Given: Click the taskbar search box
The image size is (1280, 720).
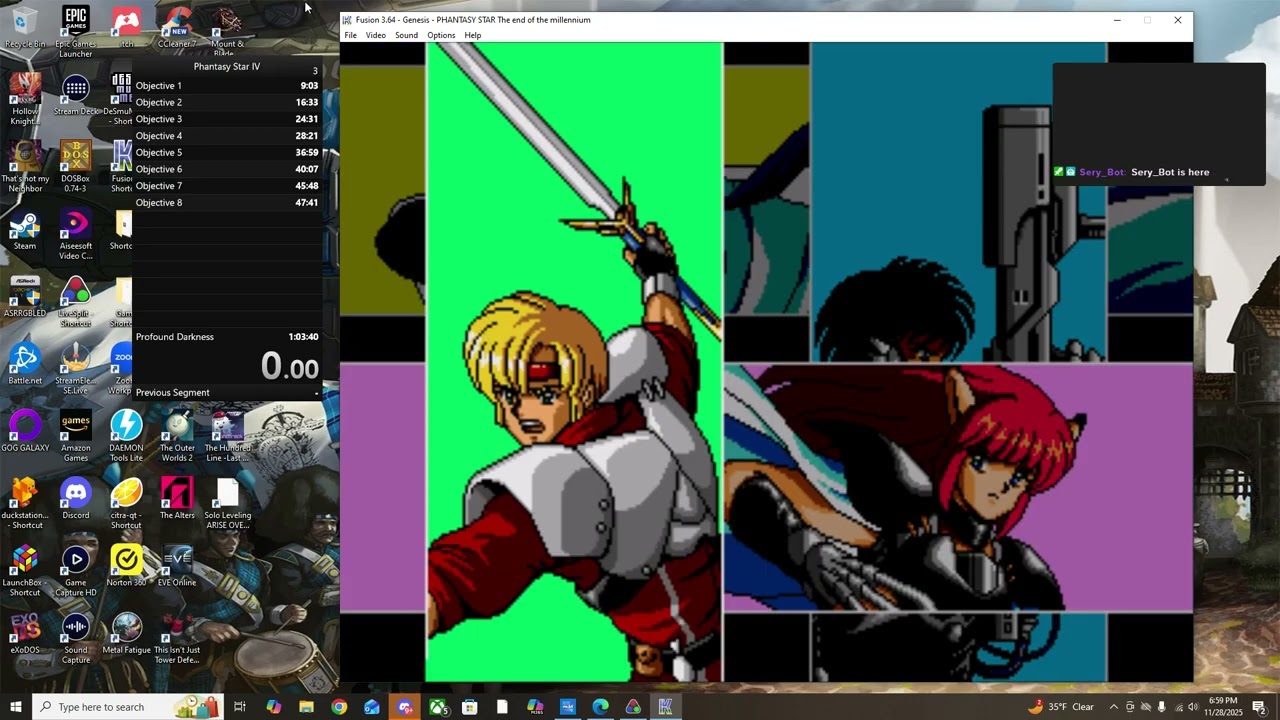Looking at the screenshot, I should (x=127, y=707).
